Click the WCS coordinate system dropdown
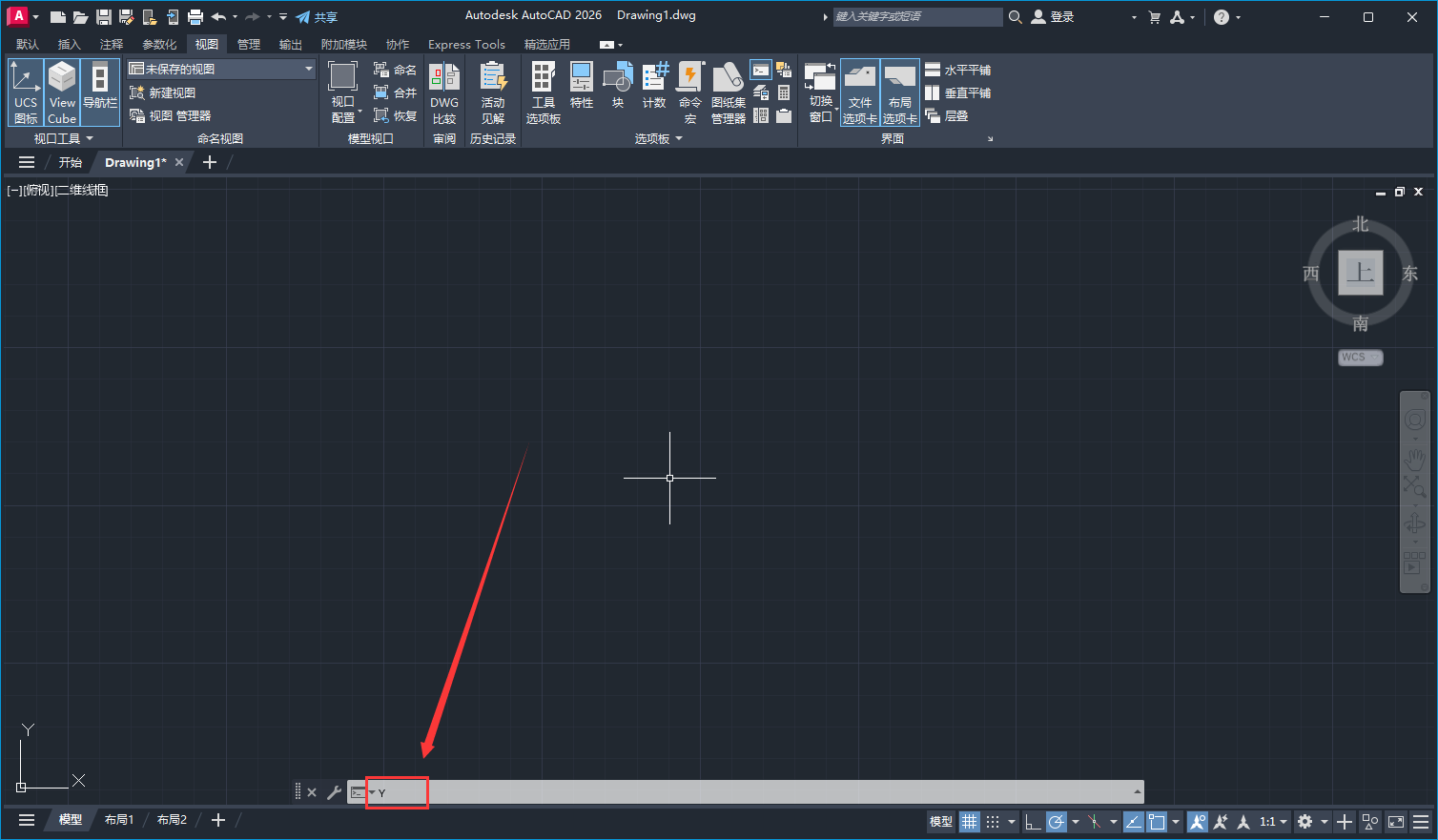Image resolution: width=1438 pixels, height=840 pixels. tap(1361, 357)
